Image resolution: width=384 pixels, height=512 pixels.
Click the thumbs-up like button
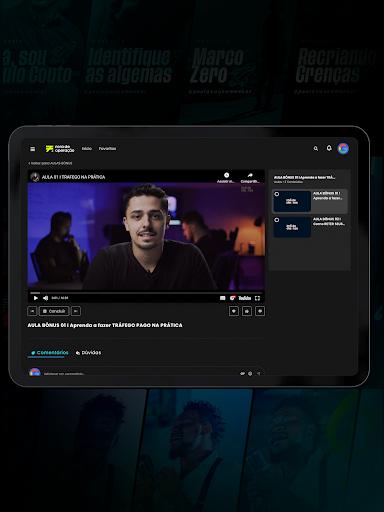tap(247, 311)
